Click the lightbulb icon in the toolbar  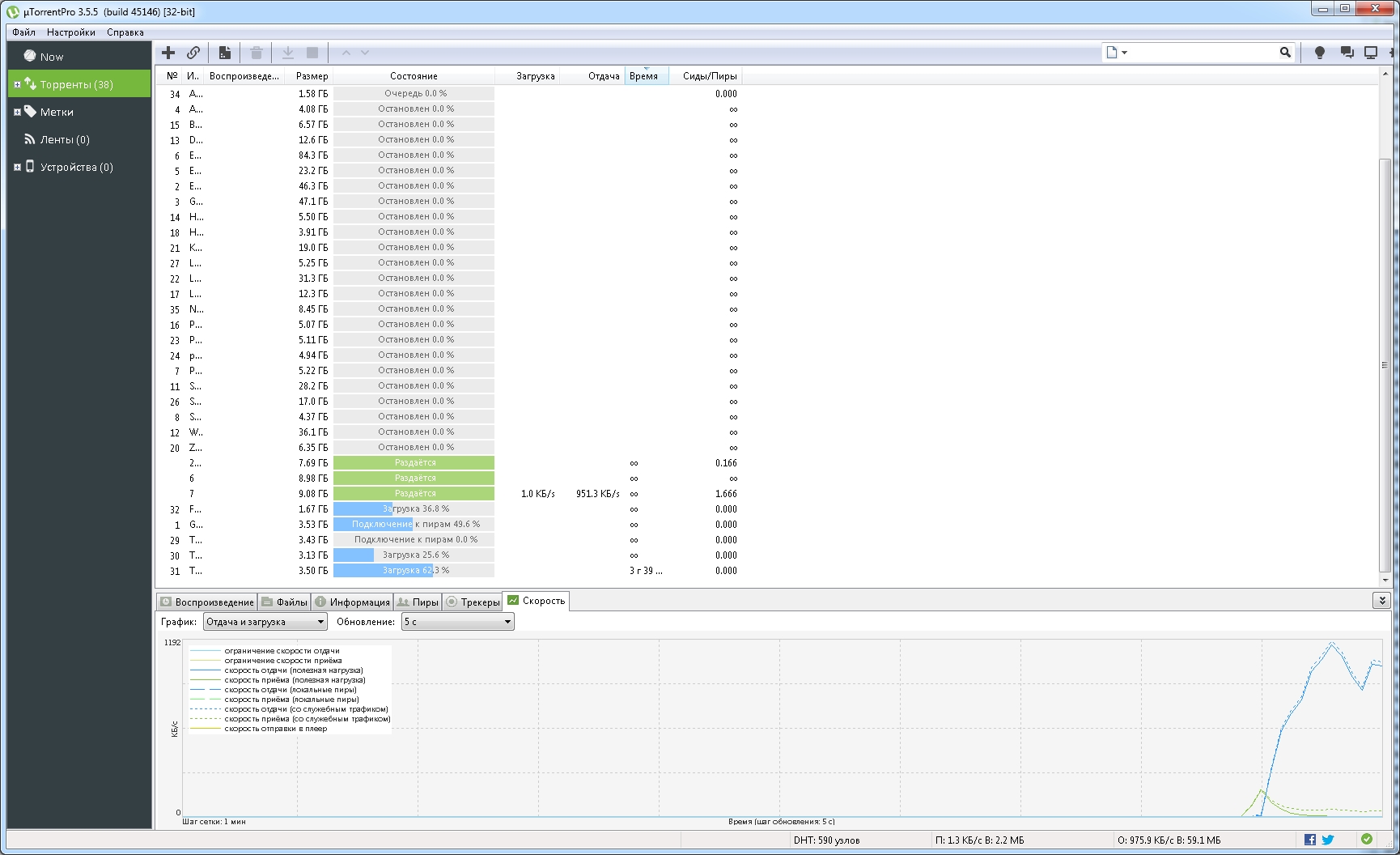[x=1320, y=53]
